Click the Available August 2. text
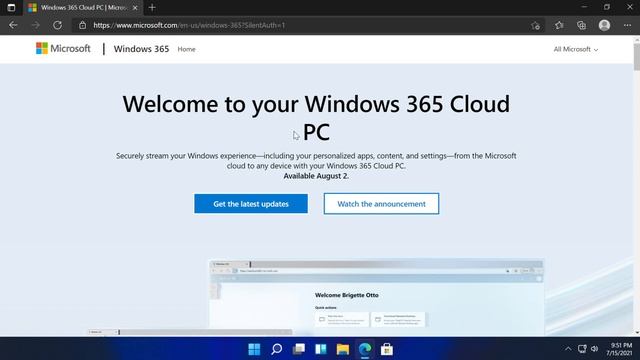This screenshot has width=640, height=360. pyautogui.click(x=316, y=176)
